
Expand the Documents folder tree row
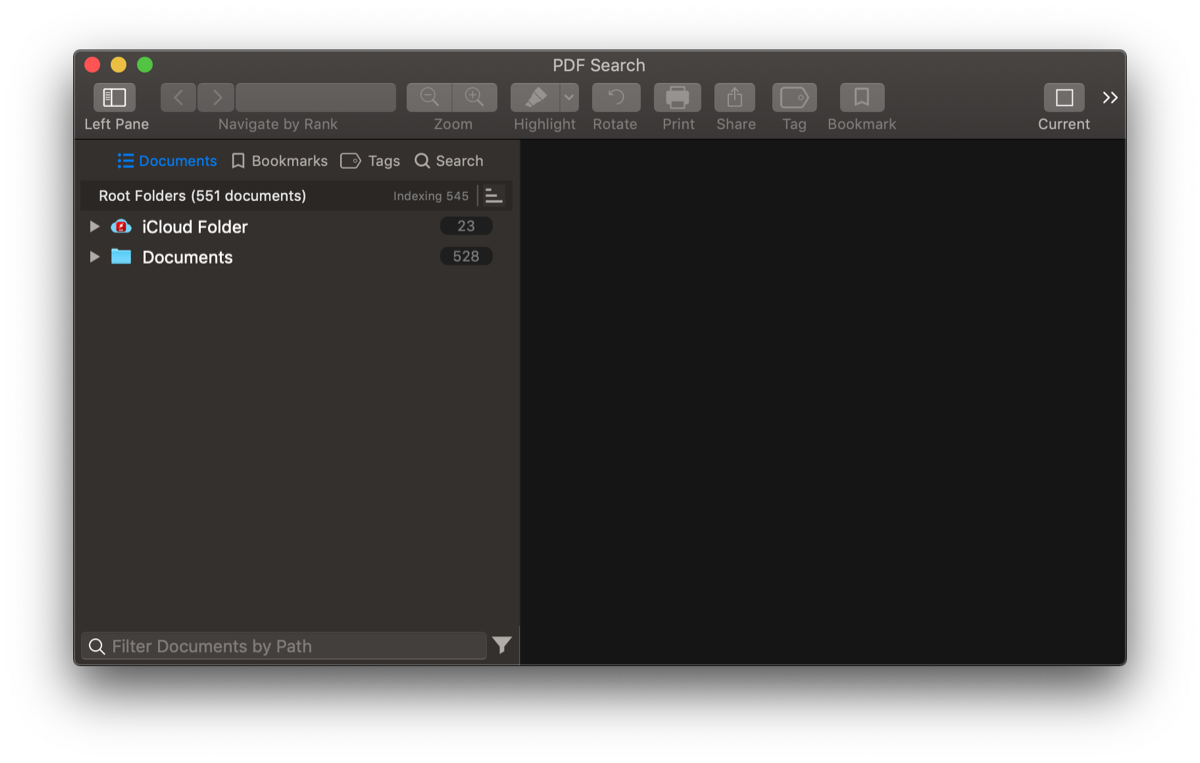pyautogui.click(x=95, y=257)
